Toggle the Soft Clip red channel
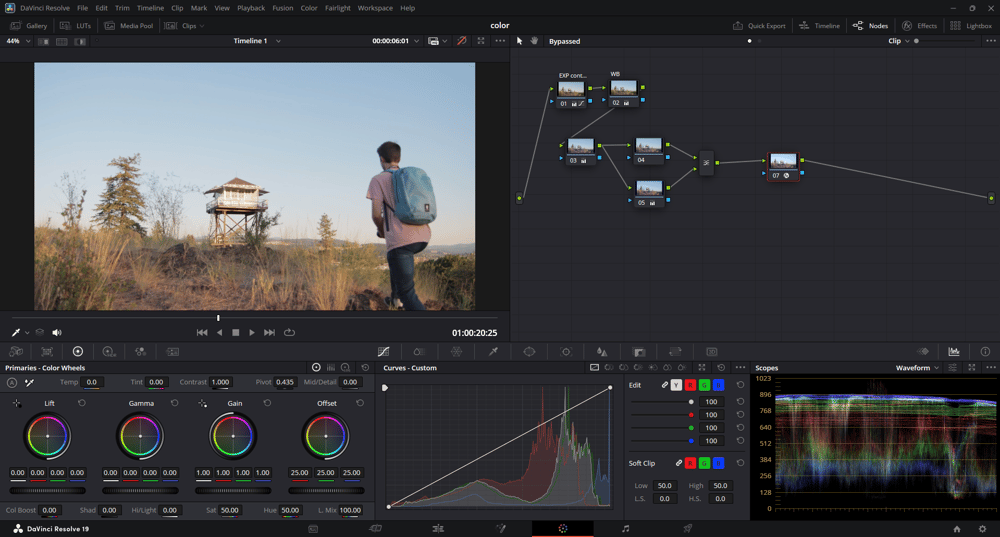1000x537 pixels. click(x=690, y=463)
